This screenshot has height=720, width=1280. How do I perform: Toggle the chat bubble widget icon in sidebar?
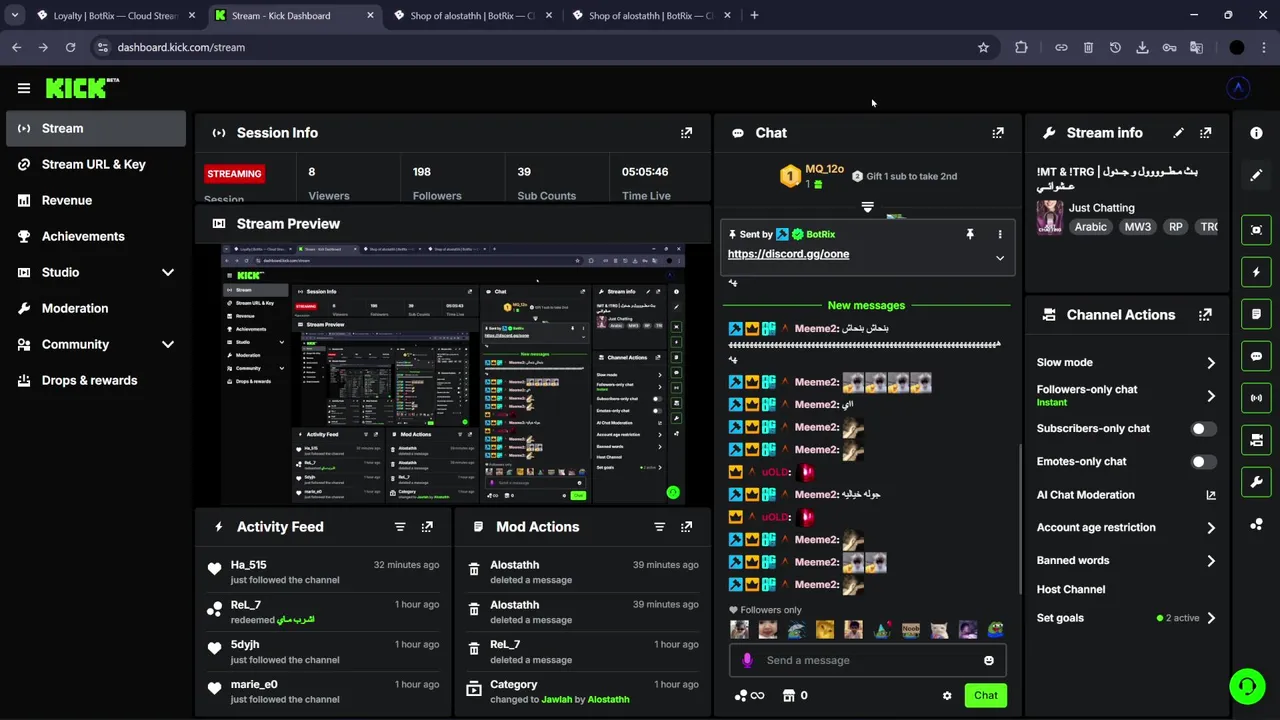(x=1256, y=356)
